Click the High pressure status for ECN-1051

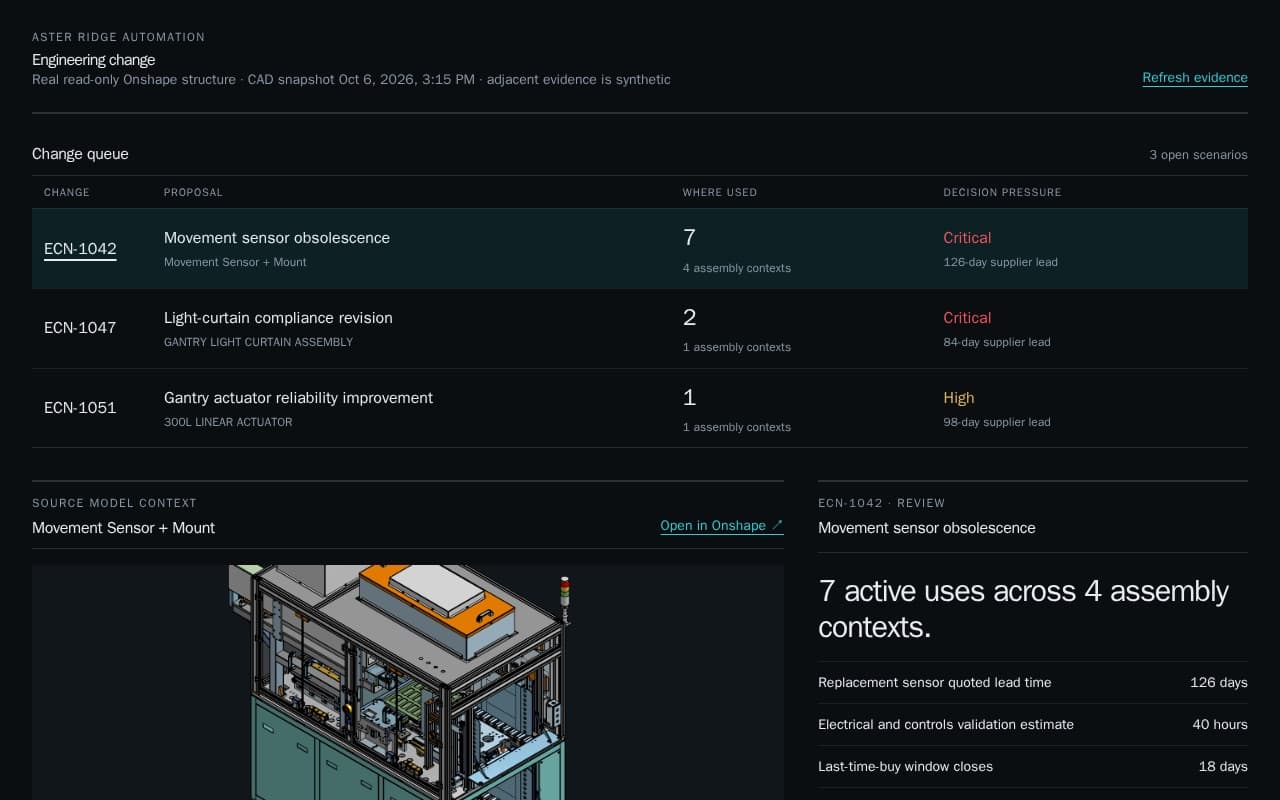(x=958, y=398)
